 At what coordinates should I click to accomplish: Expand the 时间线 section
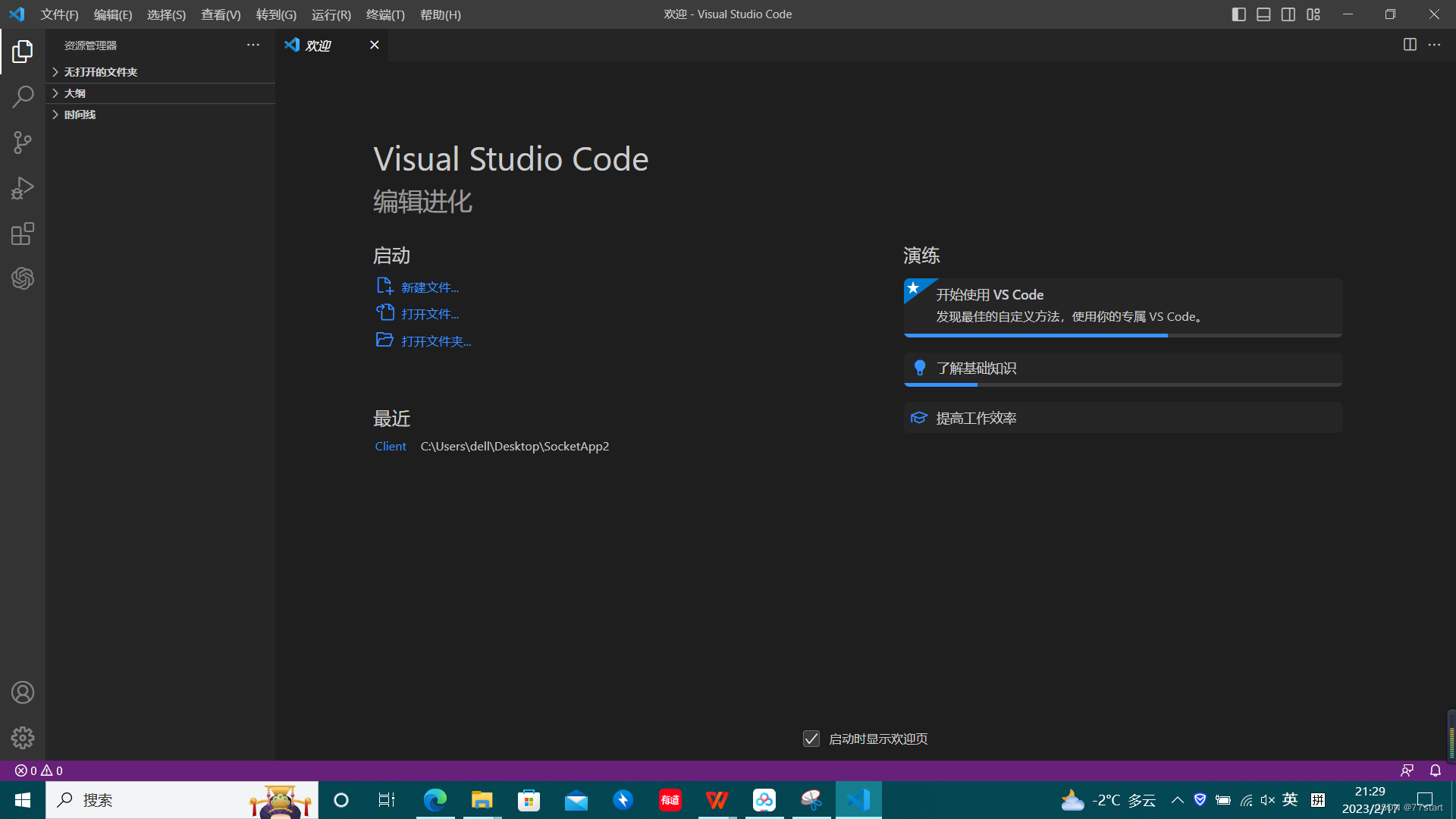point(160,115)
